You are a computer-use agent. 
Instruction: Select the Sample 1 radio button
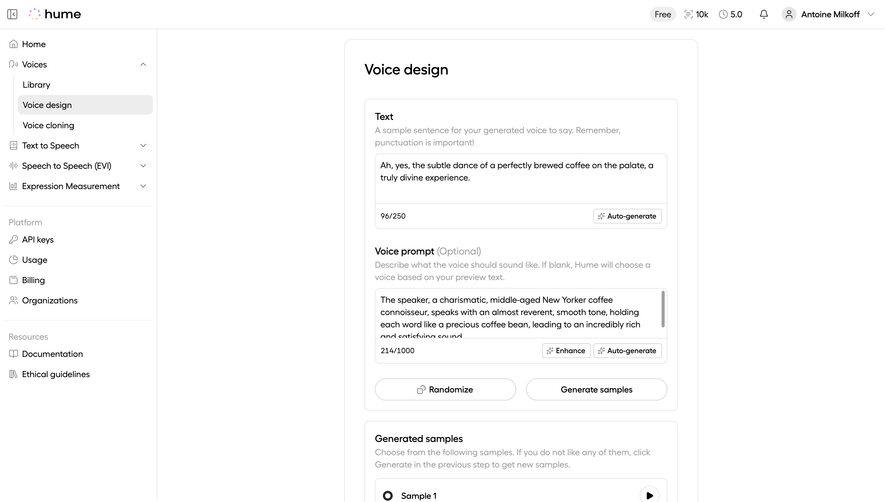pos(388,495)
